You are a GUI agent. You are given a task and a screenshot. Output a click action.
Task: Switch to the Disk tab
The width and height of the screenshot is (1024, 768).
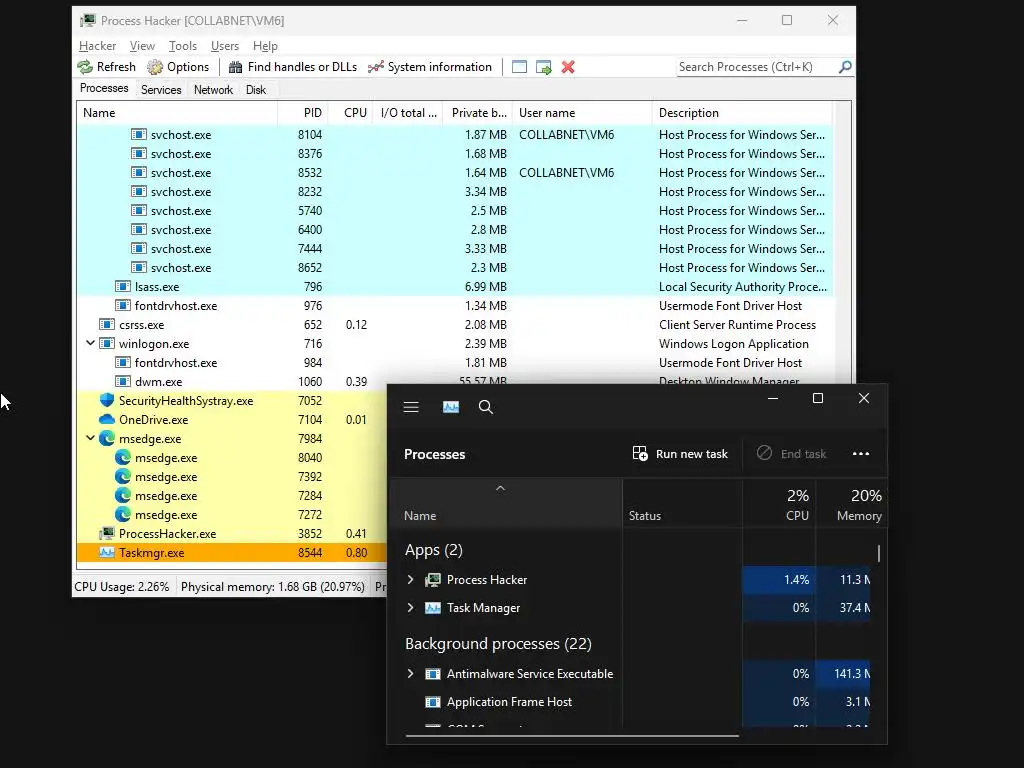pos(255,89)
